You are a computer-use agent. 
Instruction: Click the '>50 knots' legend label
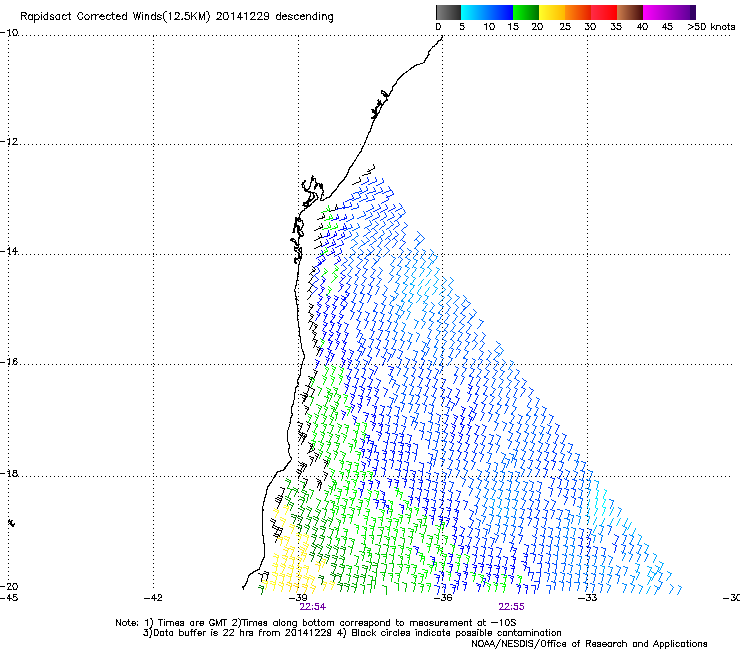point(711,27)
